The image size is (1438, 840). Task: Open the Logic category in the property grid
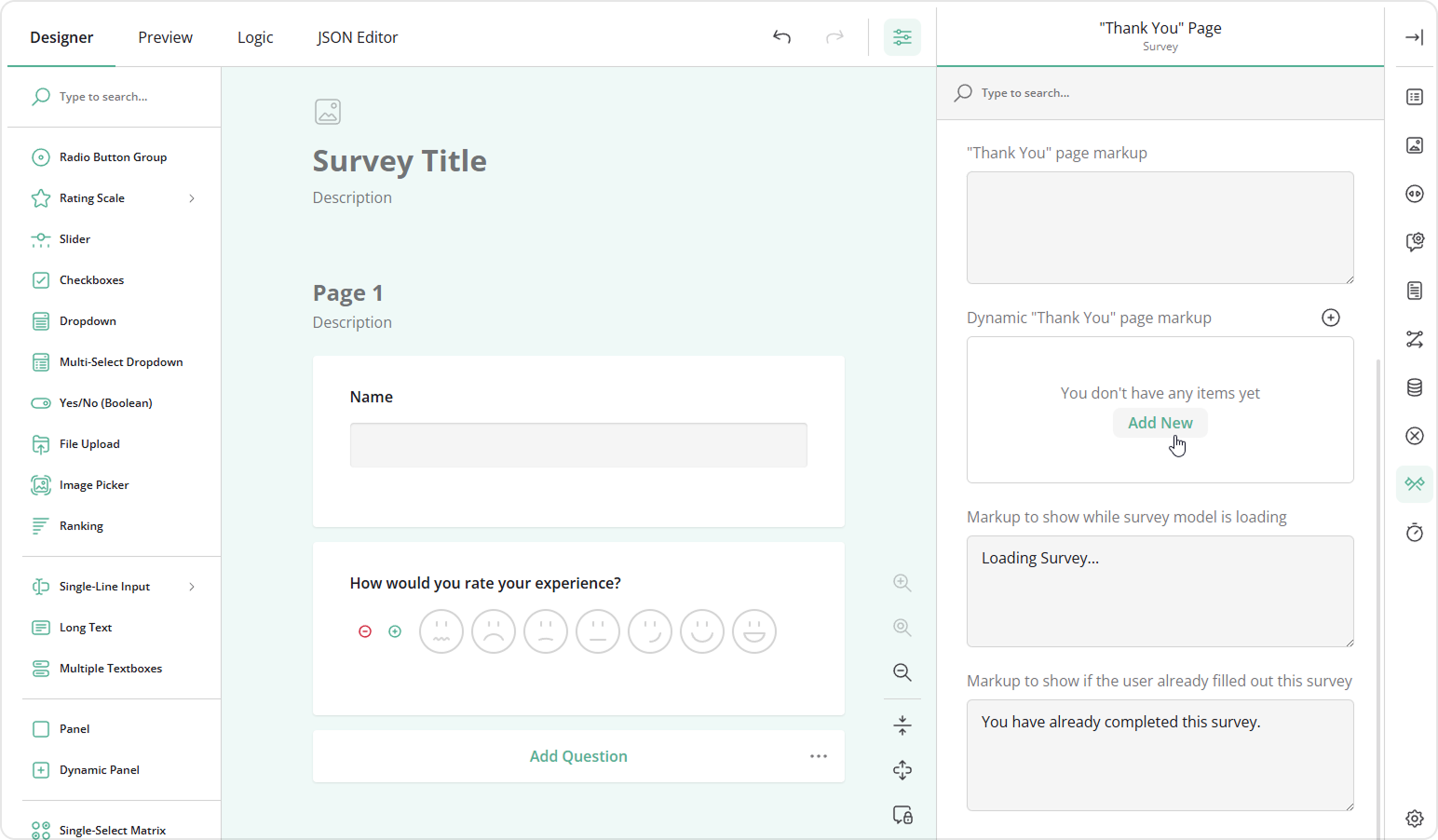pyautogui.click(x=1415, y=339)
